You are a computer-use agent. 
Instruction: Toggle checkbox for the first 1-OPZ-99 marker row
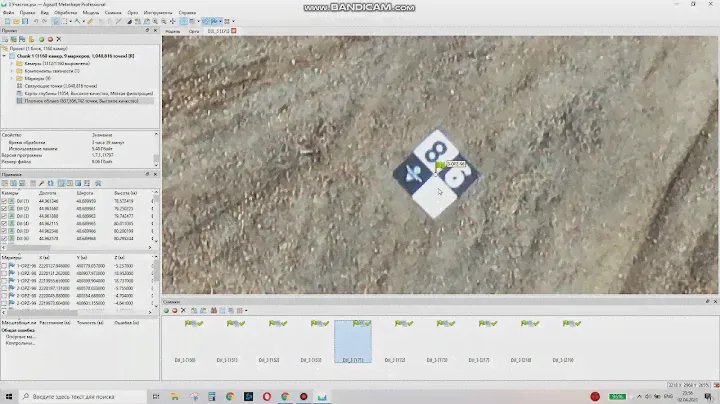[x=5, y=265]
